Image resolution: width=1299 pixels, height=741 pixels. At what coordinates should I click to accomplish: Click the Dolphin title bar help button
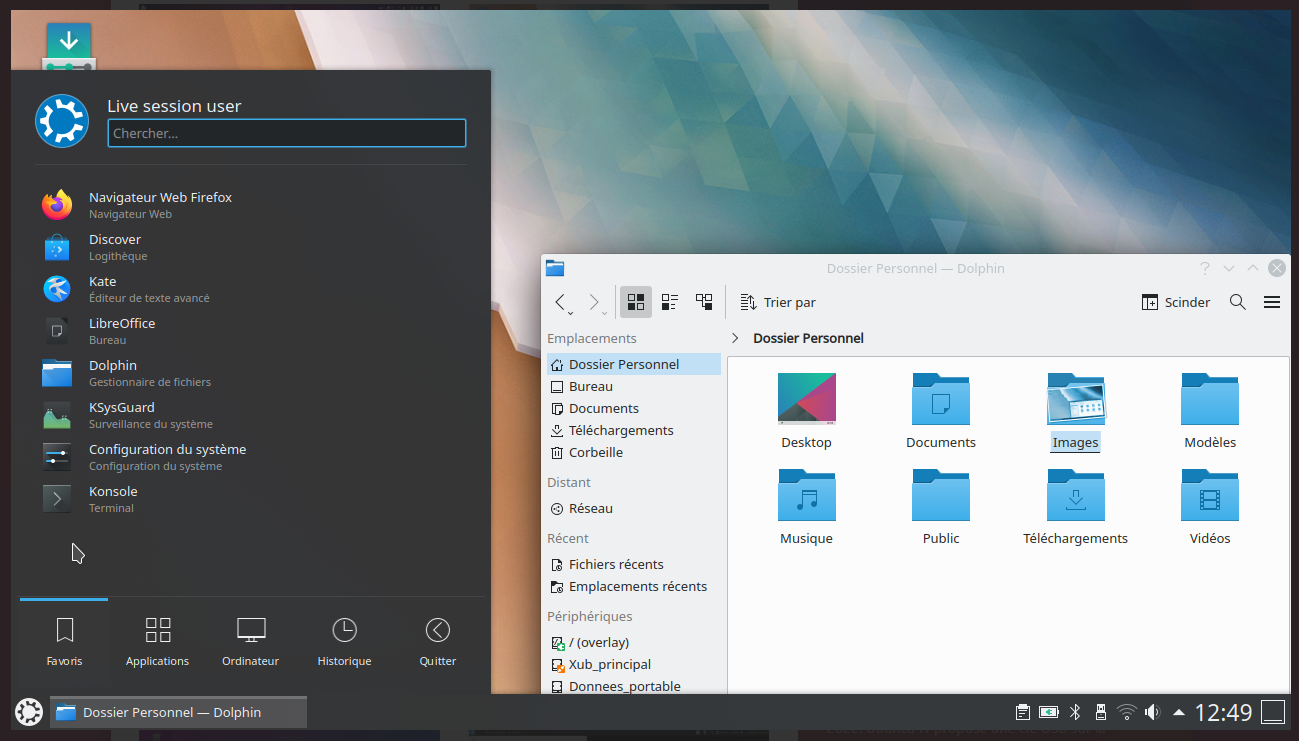point(1205,268)
